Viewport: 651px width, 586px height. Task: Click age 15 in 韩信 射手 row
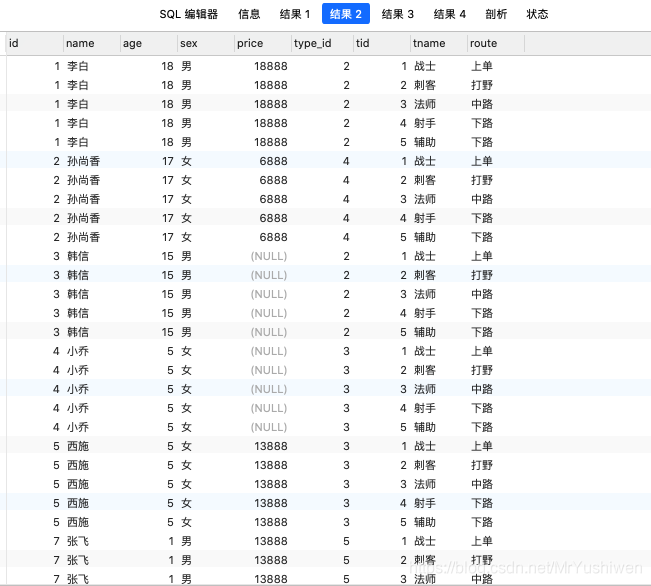(168, 314)
